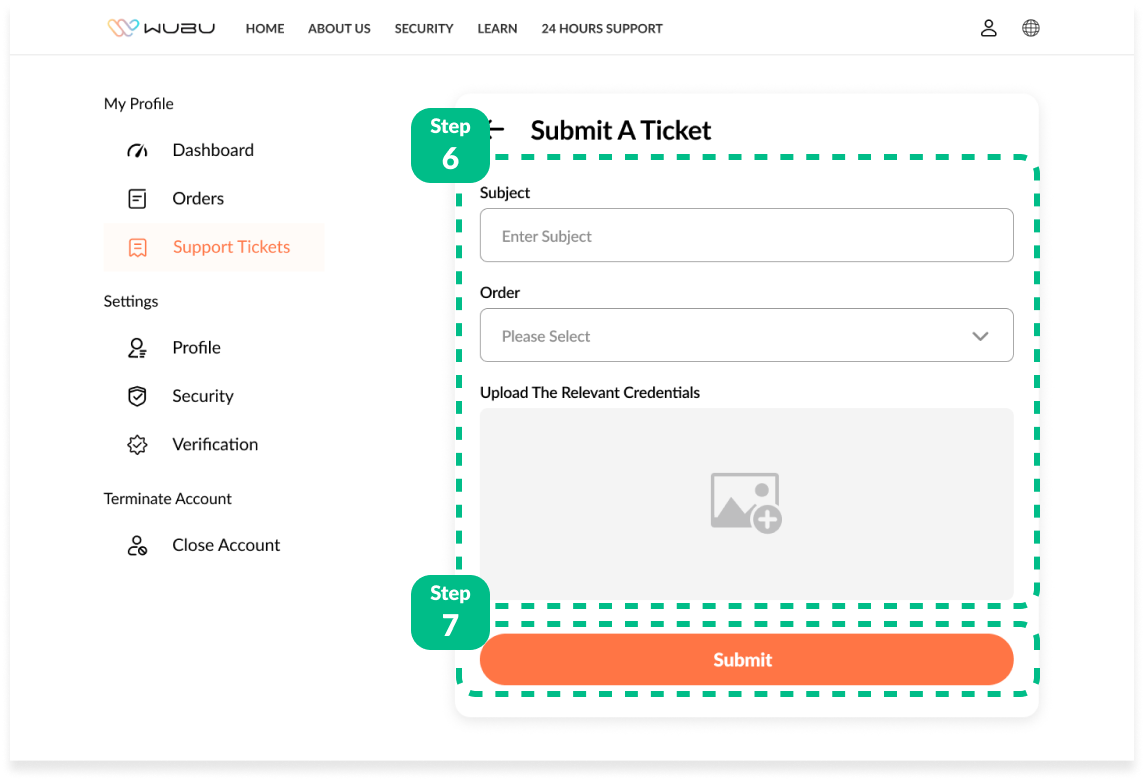
Task: Click the Orders list icon
Action: [137, 199]
